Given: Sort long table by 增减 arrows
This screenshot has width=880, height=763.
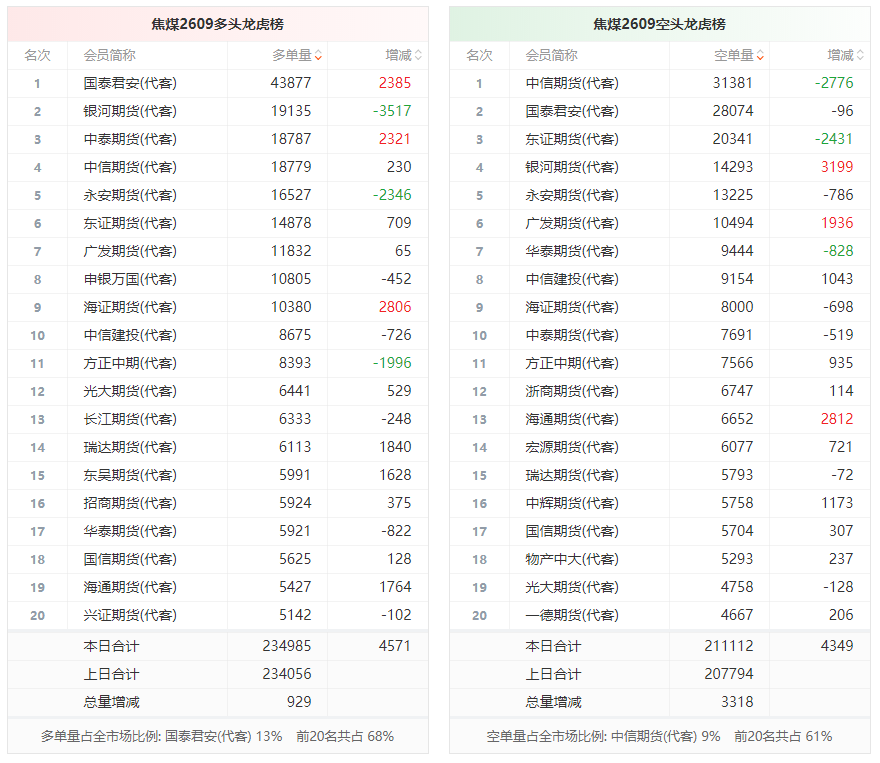Looking at the screenshot, I should coord(418,56).
